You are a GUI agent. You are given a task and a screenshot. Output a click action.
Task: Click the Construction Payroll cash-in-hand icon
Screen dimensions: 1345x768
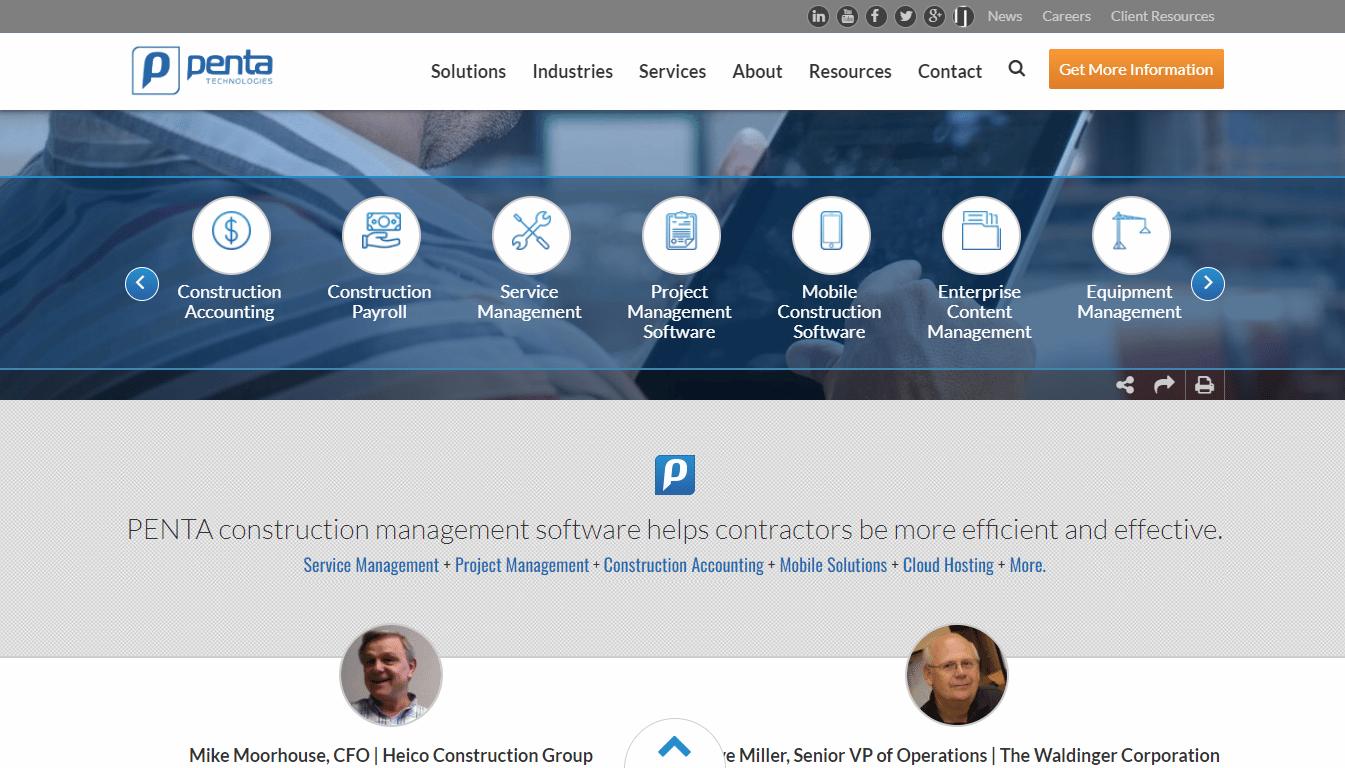pos(381,235)
